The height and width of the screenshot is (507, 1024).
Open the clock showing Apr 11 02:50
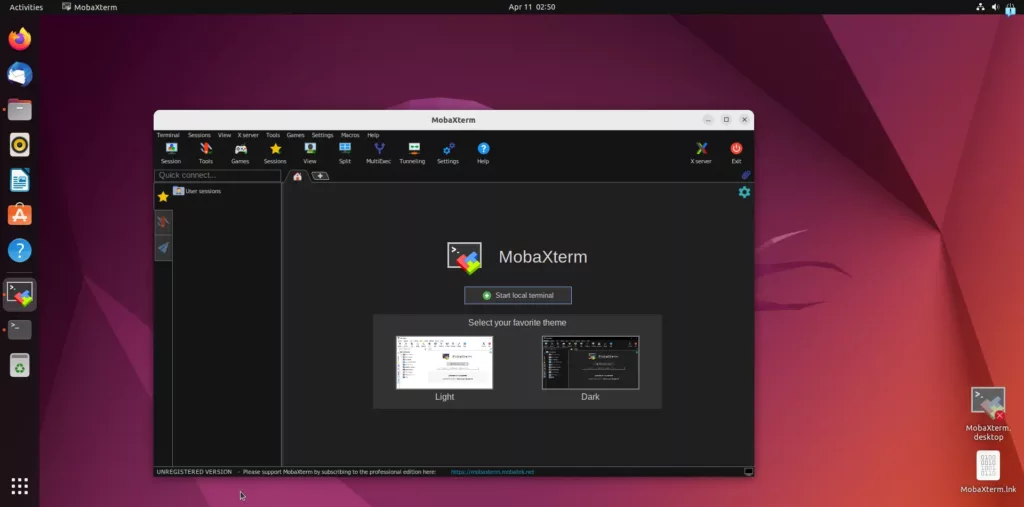point(532,7)
